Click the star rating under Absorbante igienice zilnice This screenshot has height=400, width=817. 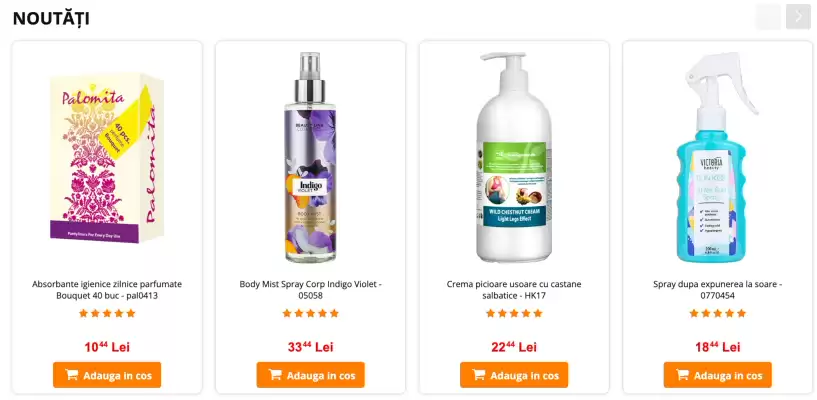(x=107, y=313)
